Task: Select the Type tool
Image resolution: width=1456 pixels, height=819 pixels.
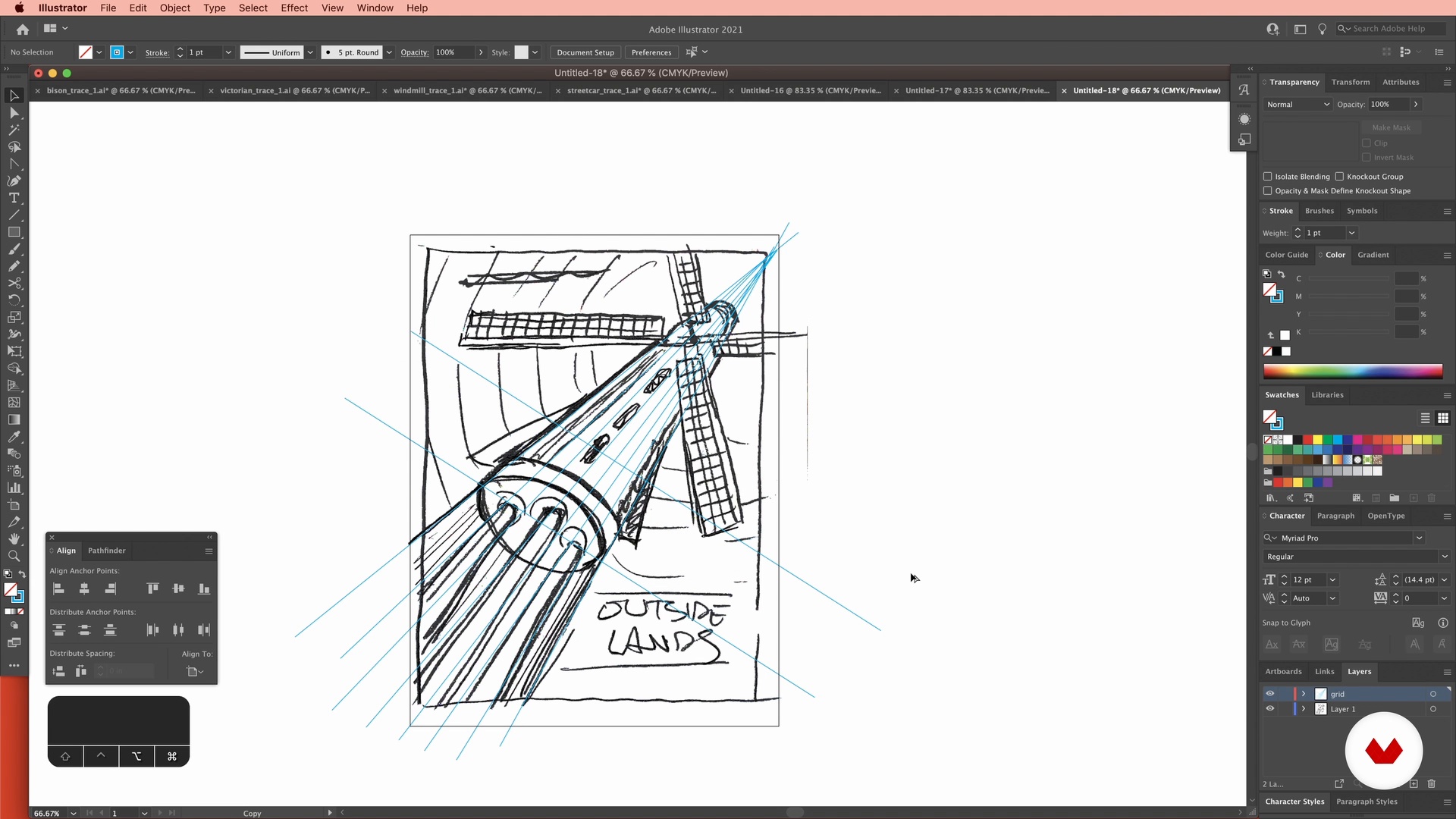Action: pyautogui.click(x=14, y=198)
